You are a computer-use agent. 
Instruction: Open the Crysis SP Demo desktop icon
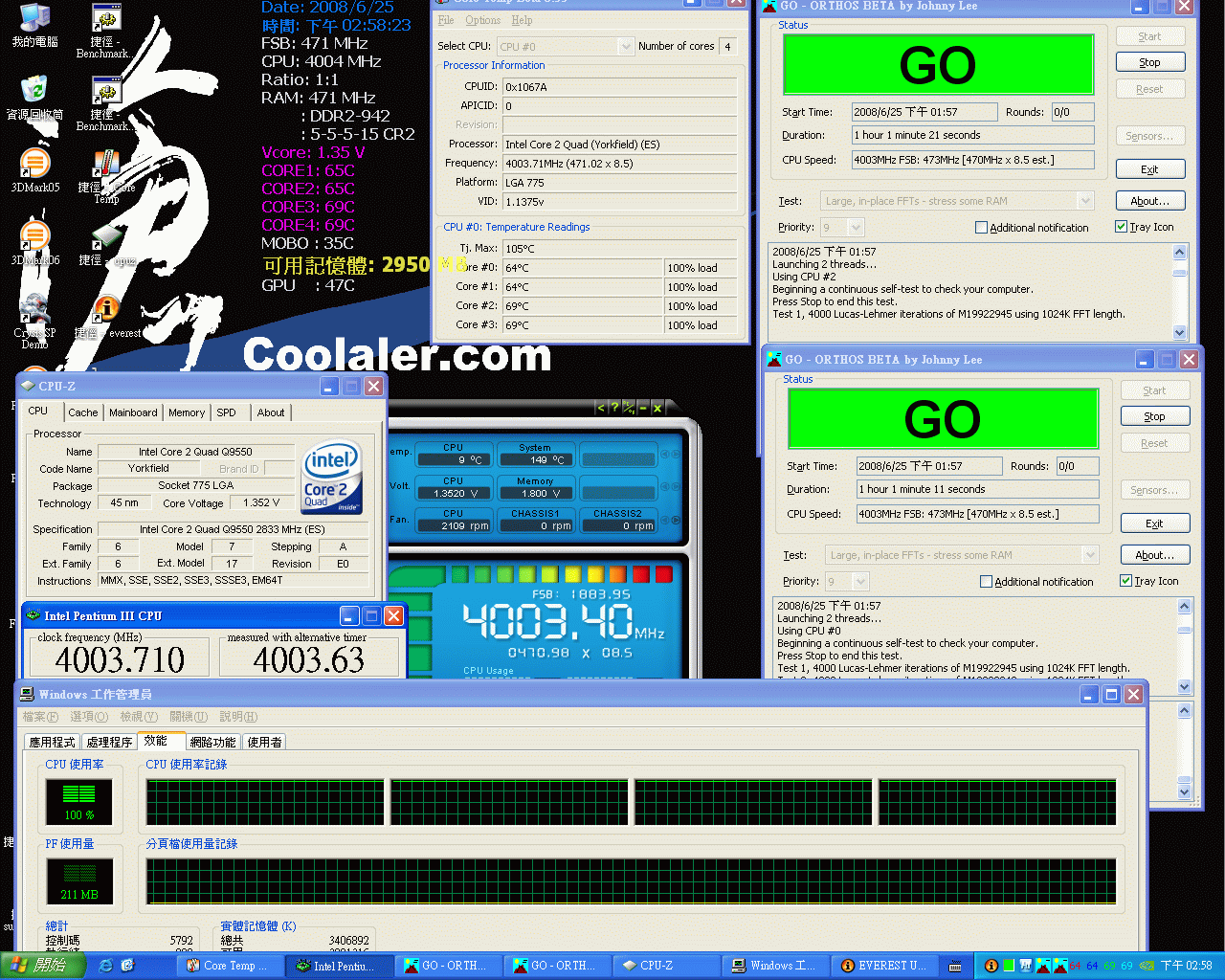(34, 321)
